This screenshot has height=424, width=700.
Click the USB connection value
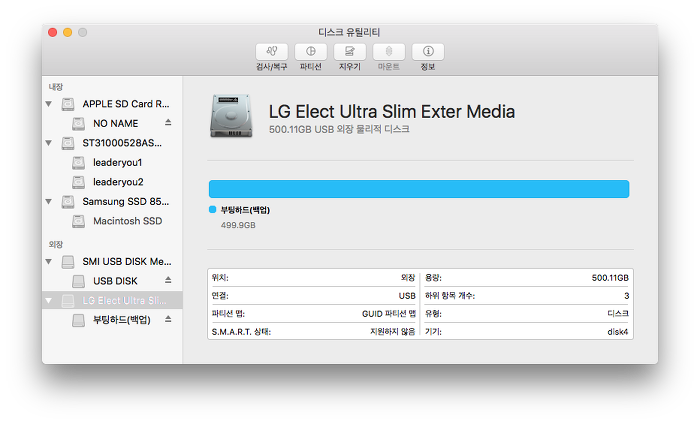click(x=407, y=296)
